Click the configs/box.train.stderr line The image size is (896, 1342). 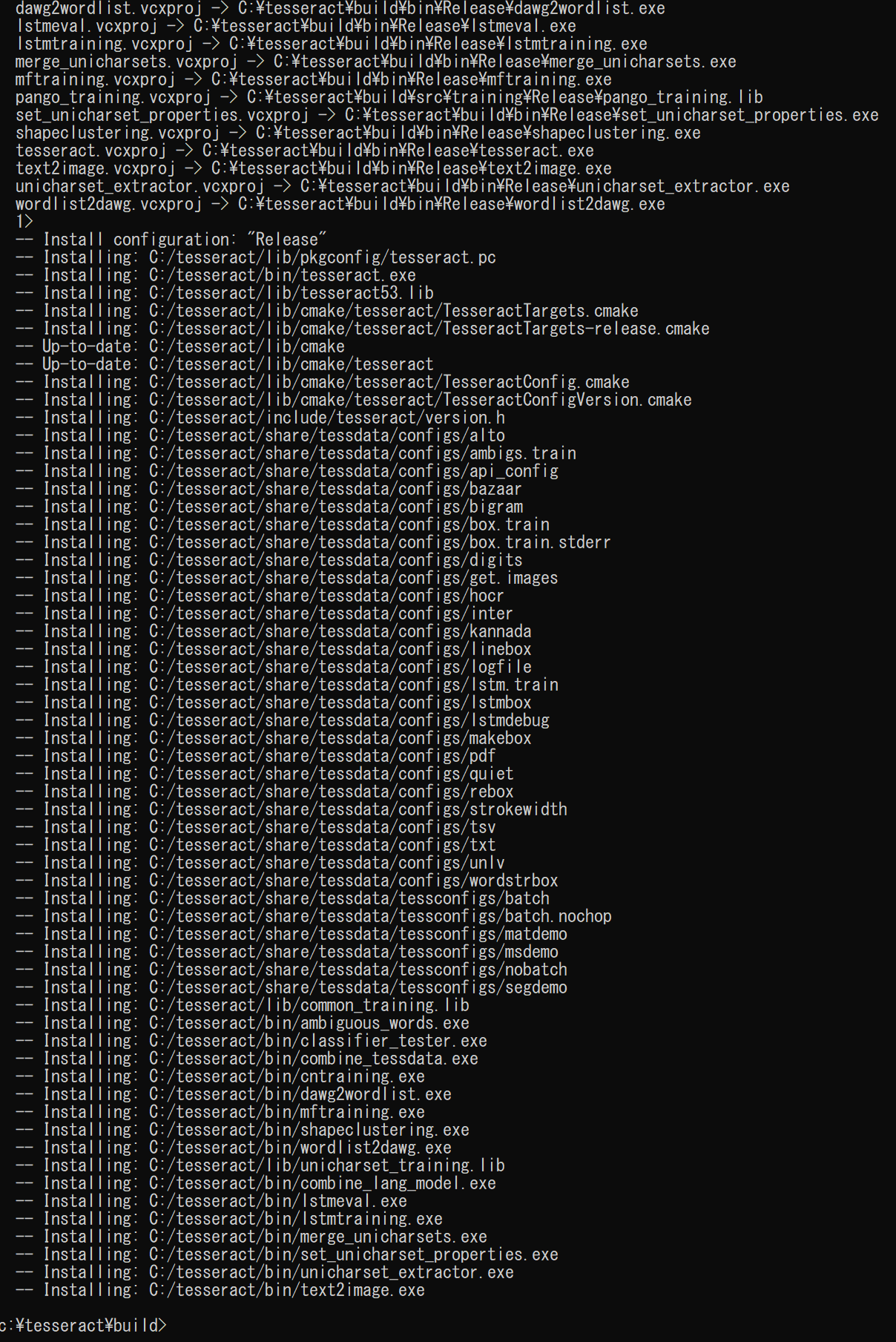coord(313,542)
